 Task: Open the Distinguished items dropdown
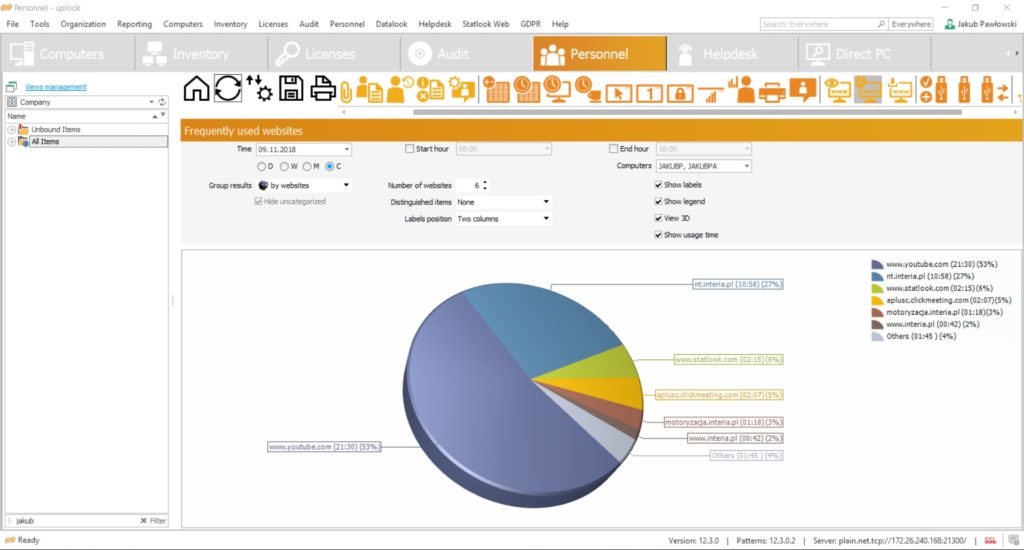[503, 202]
